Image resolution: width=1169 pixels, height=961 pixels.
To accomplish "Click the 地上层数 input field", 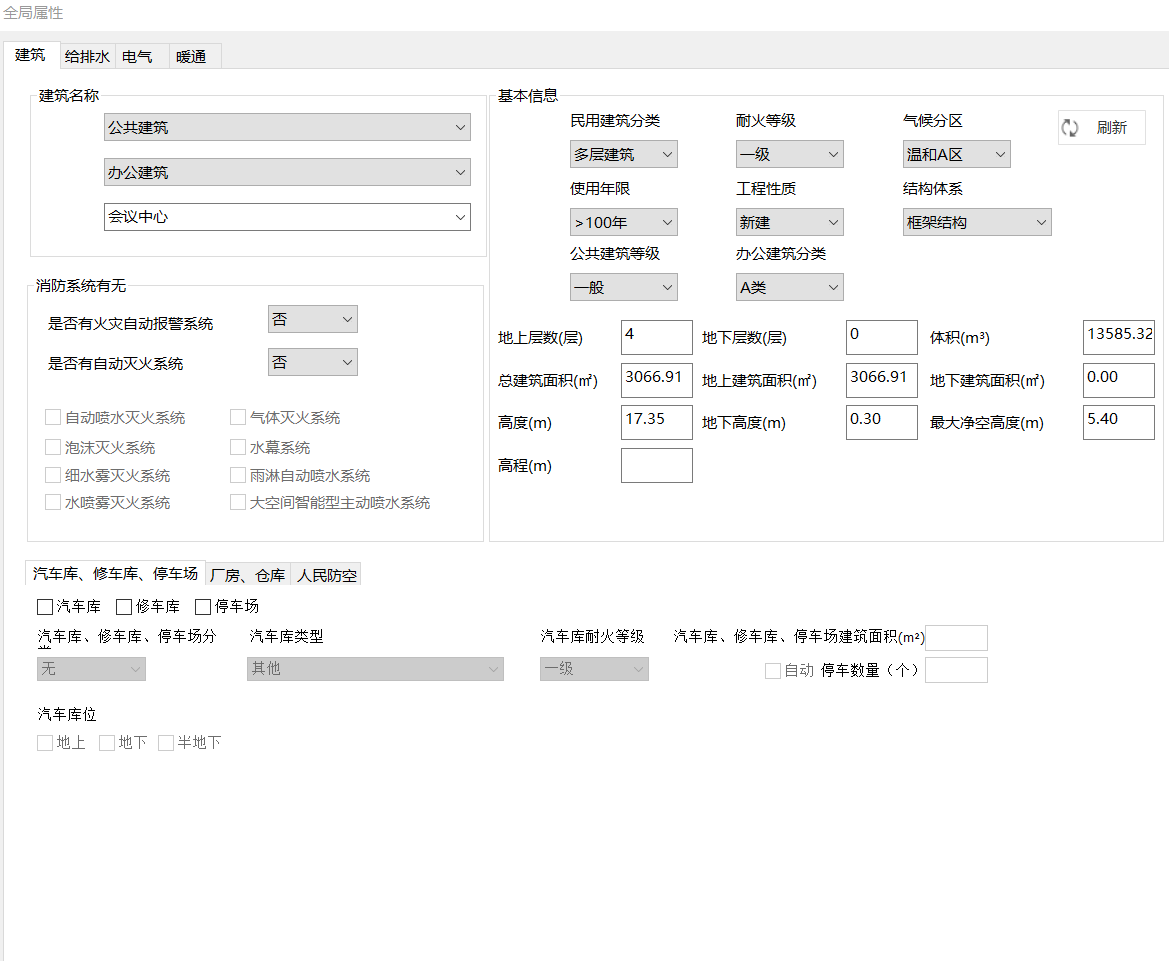I will tap(656, 337).
